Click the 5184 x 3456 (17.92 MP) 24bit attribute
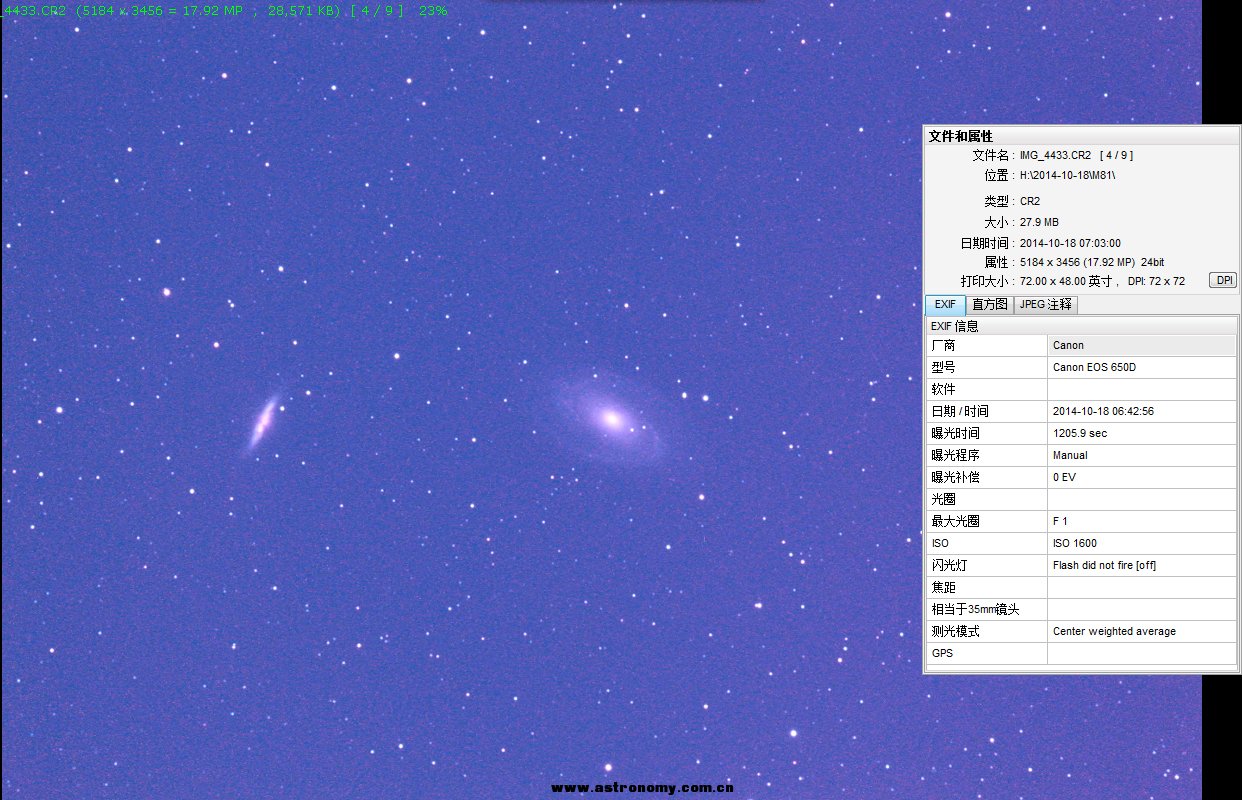Viewport: 1242px width, 800px height. 1092,262
